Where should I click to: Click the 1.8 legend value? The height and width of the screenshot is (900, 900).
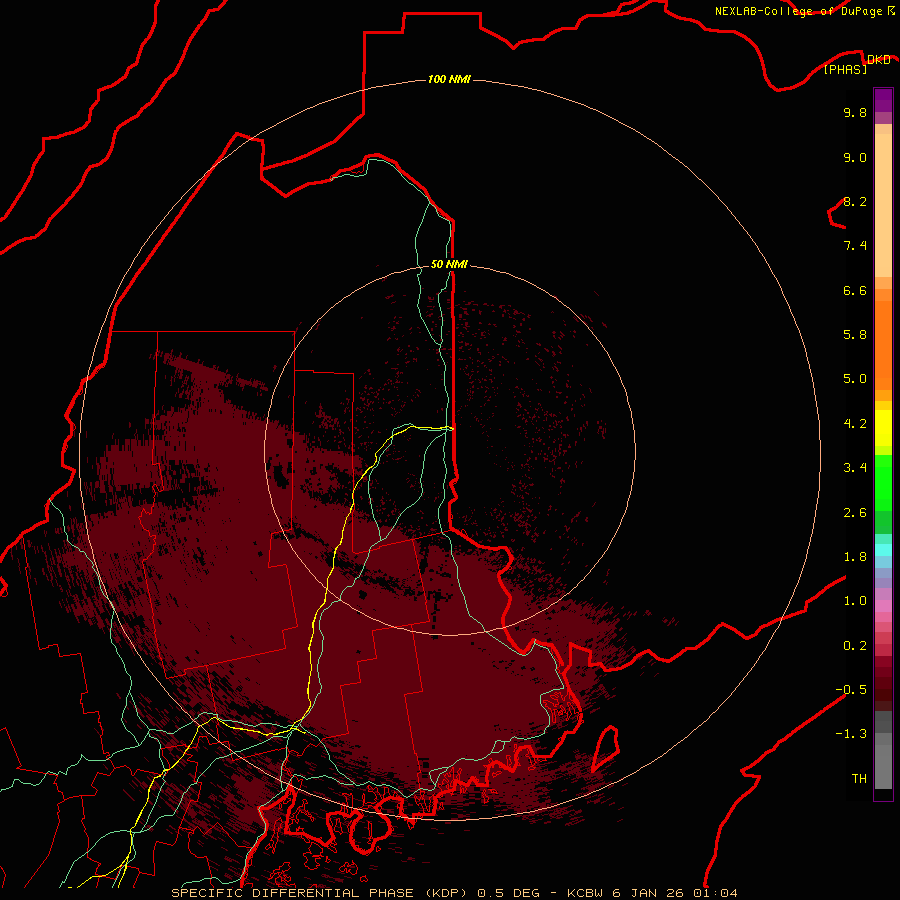click(855, 557)
